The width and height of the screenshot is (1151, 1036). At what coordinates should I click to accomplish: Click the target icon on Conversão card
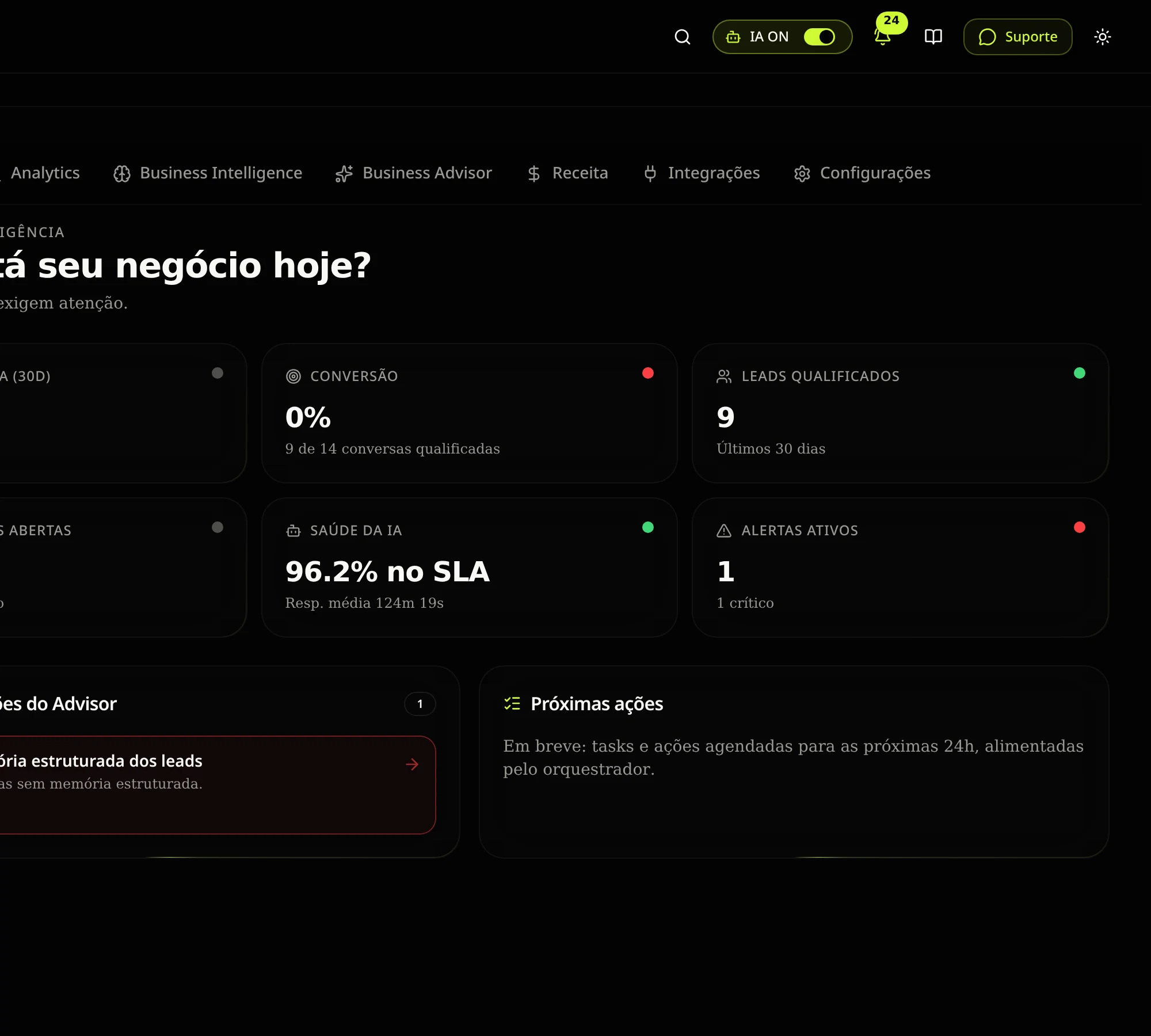(294, 376)
